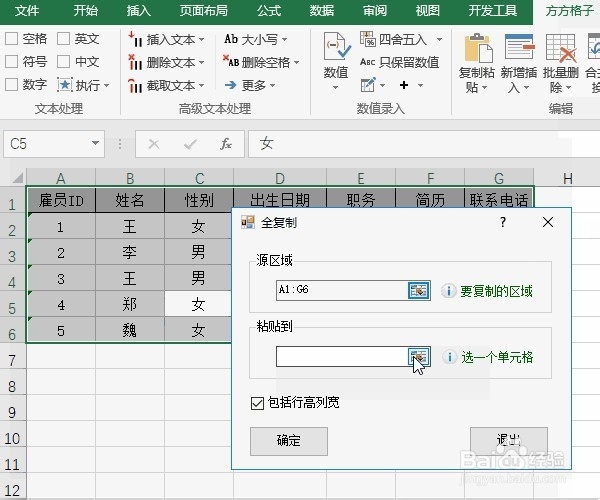
Task: Select cell with 郑 in row 5
Action: click(130, 304)
